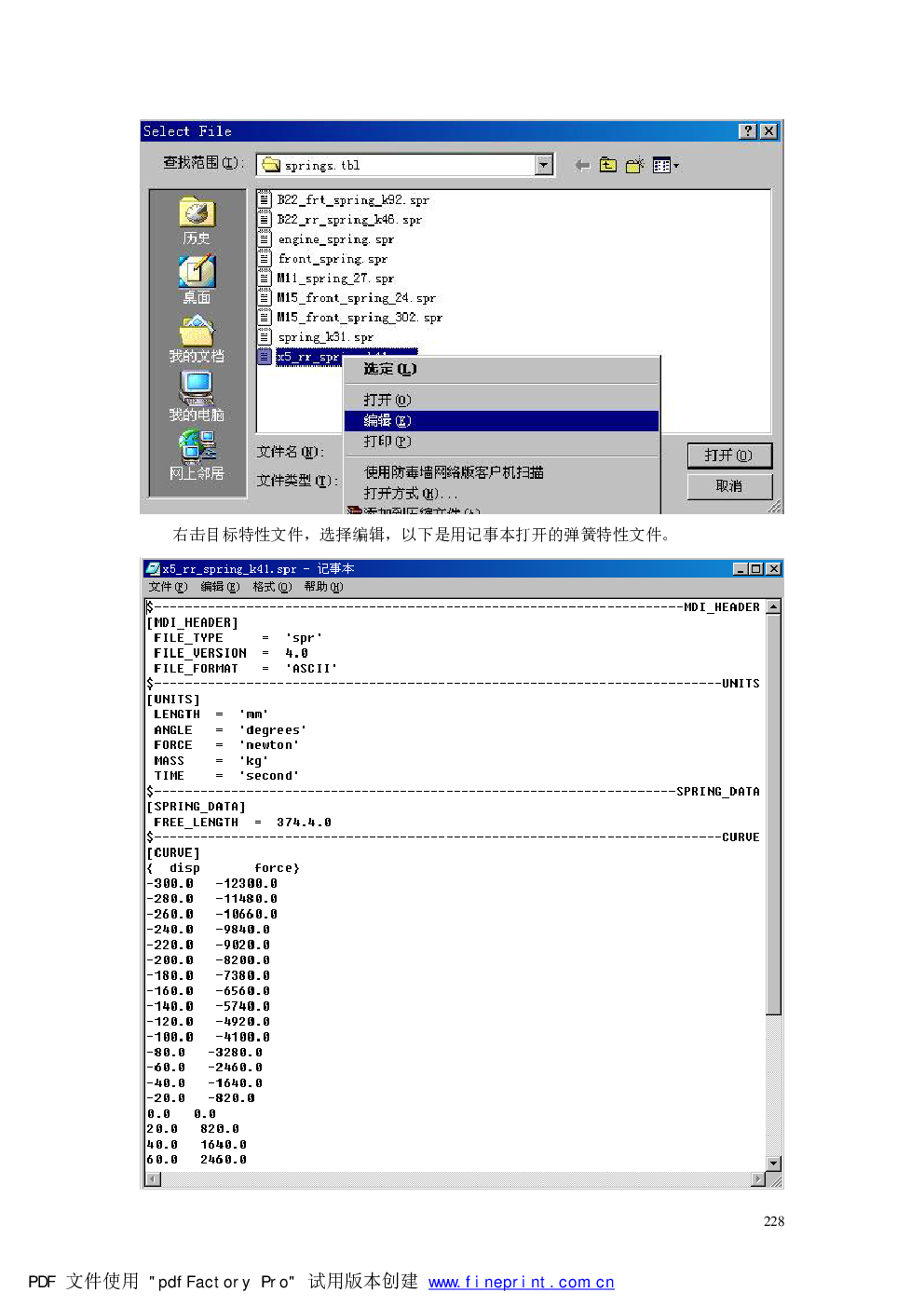
Task: Click the 取消 cancel button
Action: pyautogui.click(x=729, y=485)
